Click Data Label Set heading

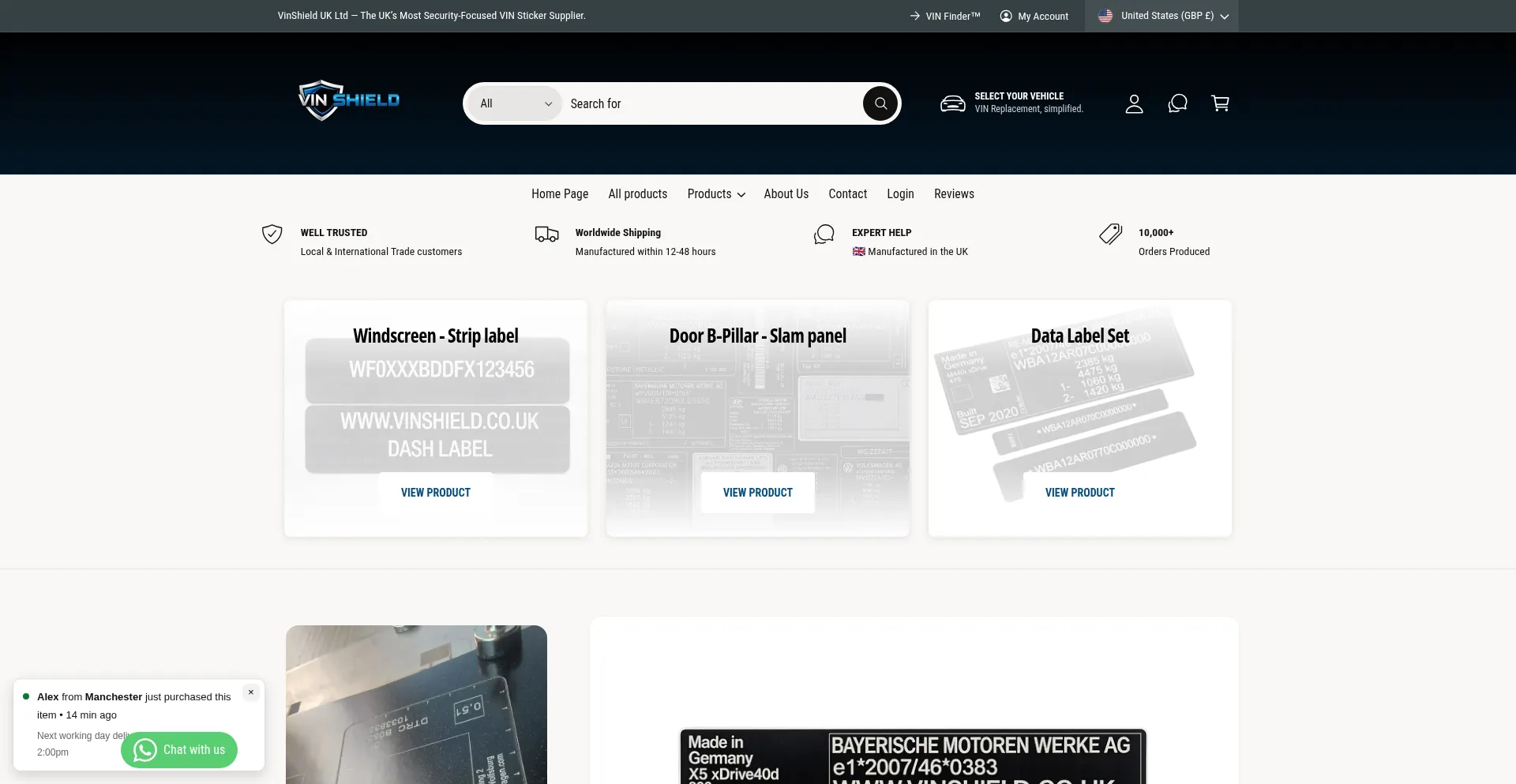1080,336
